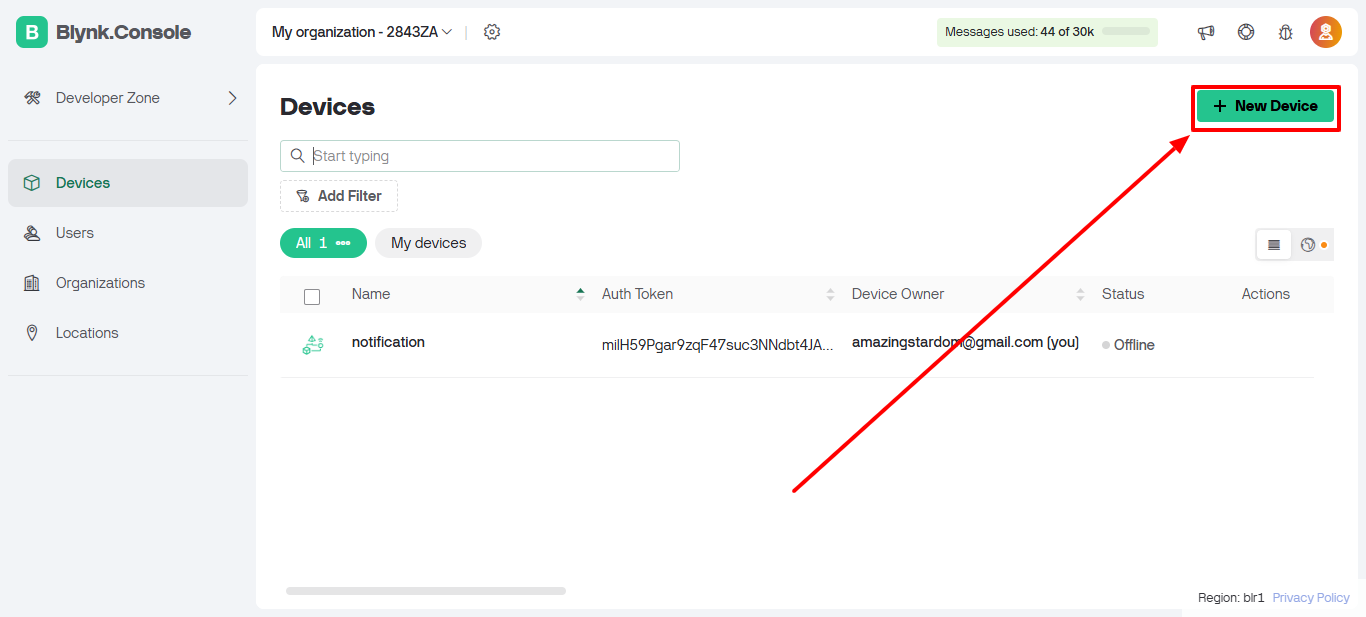Select the All devices tab
This screenshot has height=617, width=1366.
(323, 243)
